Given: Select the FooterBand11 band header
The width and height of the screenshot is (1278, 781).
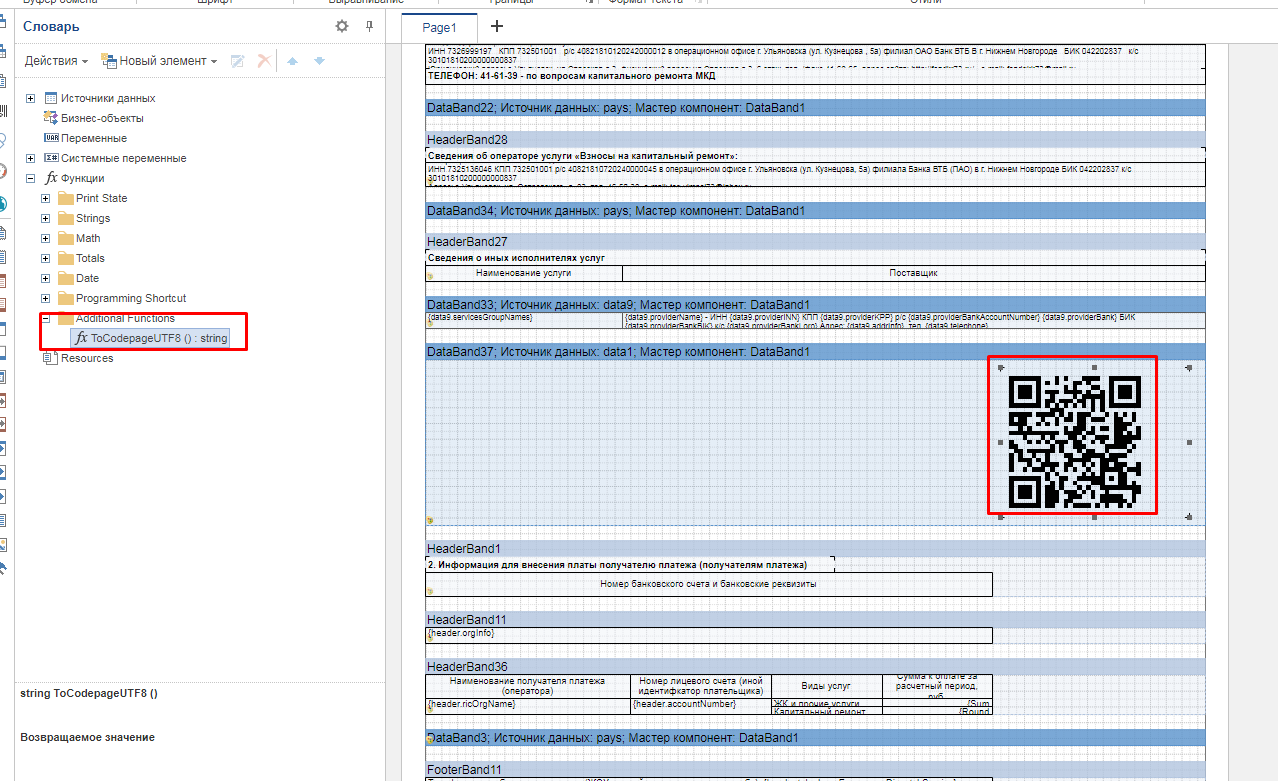Looking at the screenshot, I should [x=815, y=770].
